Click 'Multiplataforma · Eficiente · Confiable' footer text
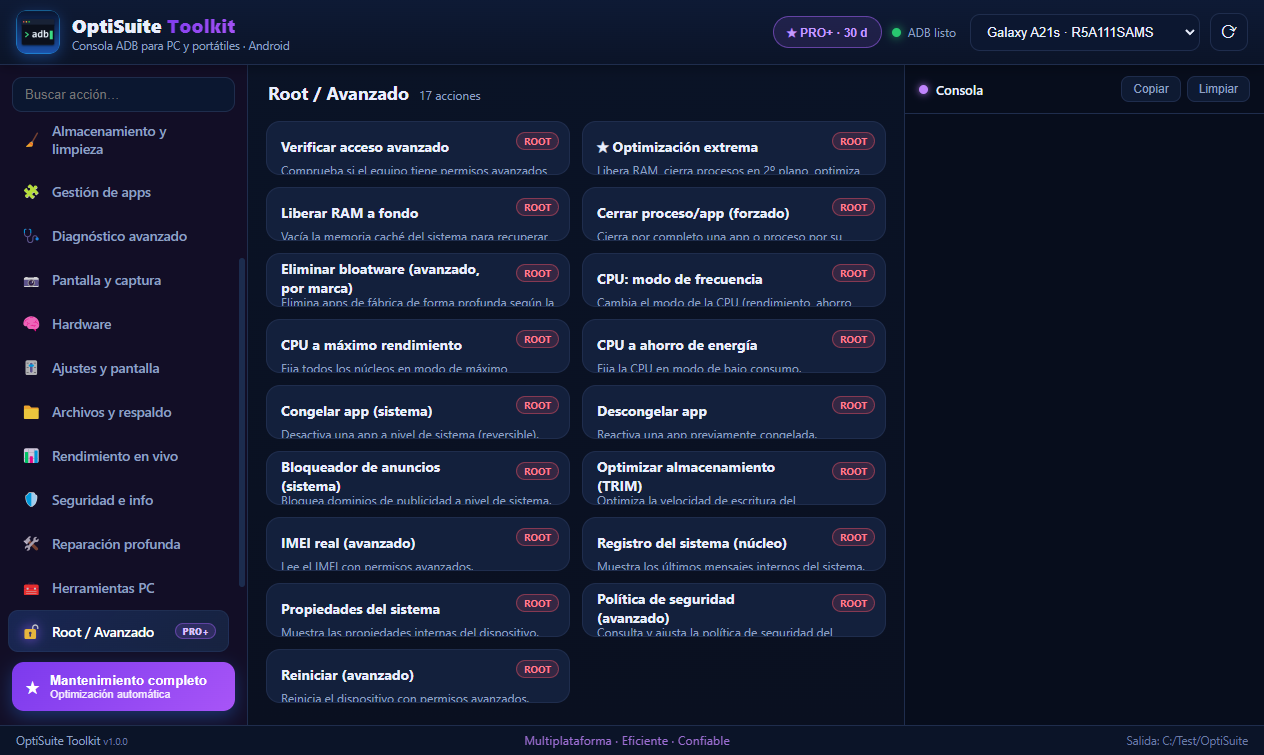 [x=627, y=741]
